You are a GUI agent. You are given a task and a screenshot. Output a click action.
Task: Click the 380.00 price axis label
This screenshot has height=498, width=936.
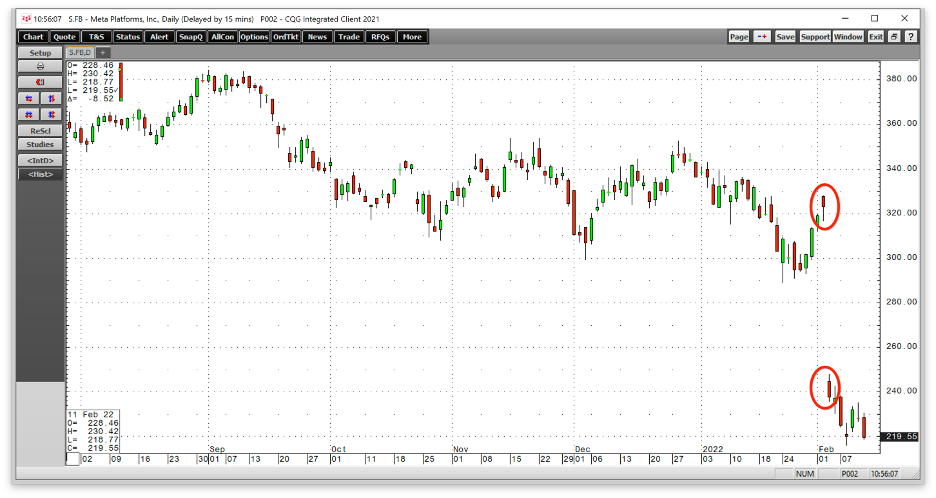(901, 78)
